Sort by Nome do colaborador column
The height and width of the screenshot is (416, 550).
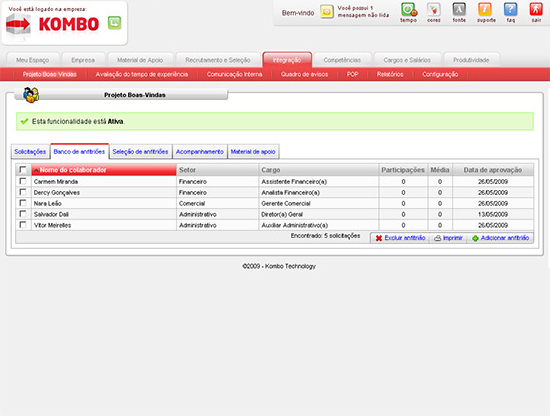click(x=104, y=170)
